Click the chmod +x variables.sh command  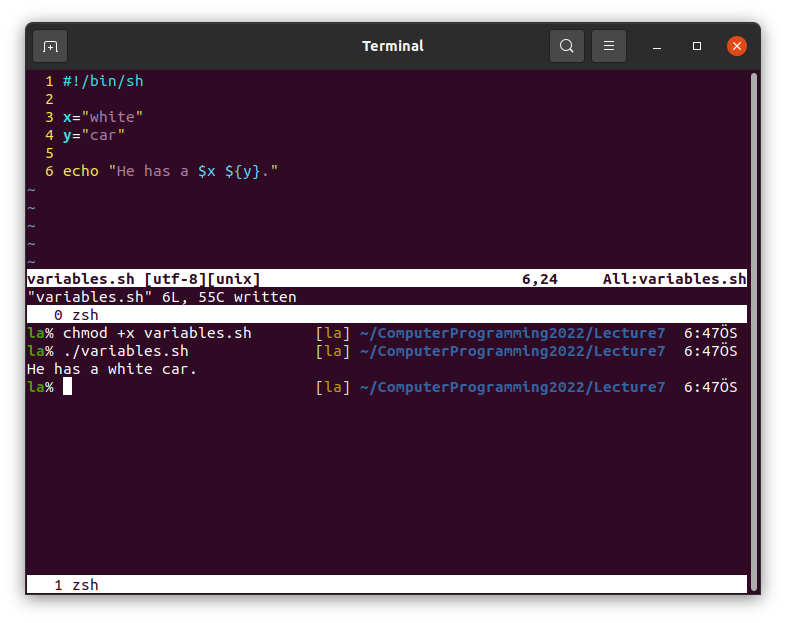157,333
